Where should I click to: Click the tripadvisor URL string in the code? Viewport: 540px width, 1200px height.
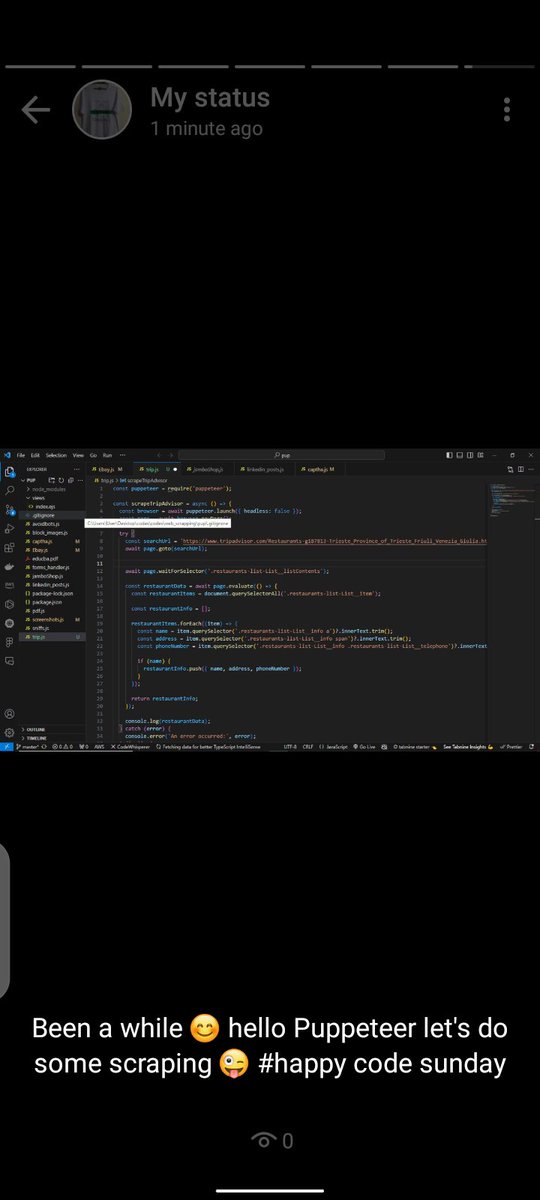click(334, 541)
